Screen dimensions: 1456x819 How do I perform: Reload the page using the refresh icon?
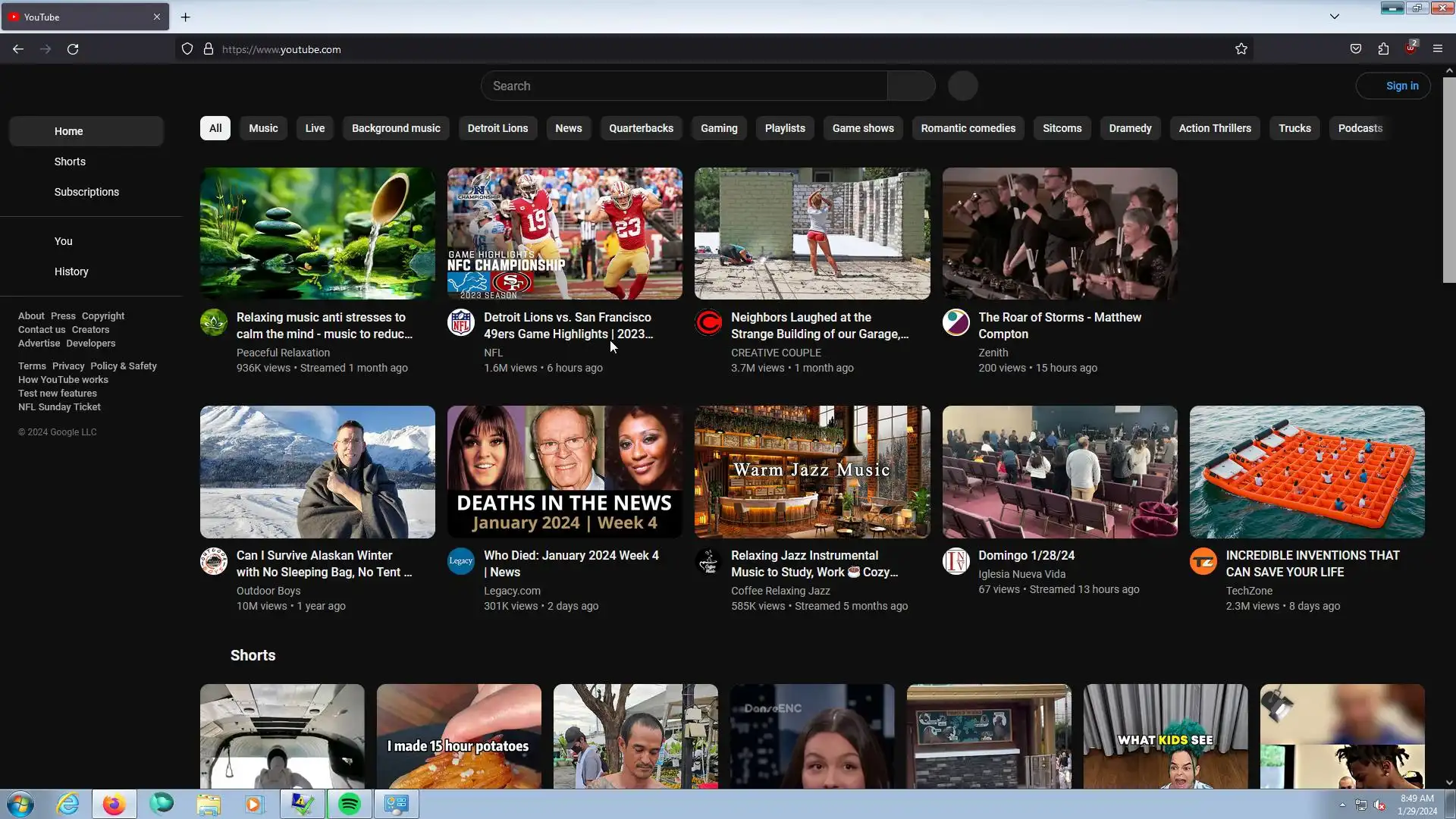pyautogui.click(x=73, y=49)
